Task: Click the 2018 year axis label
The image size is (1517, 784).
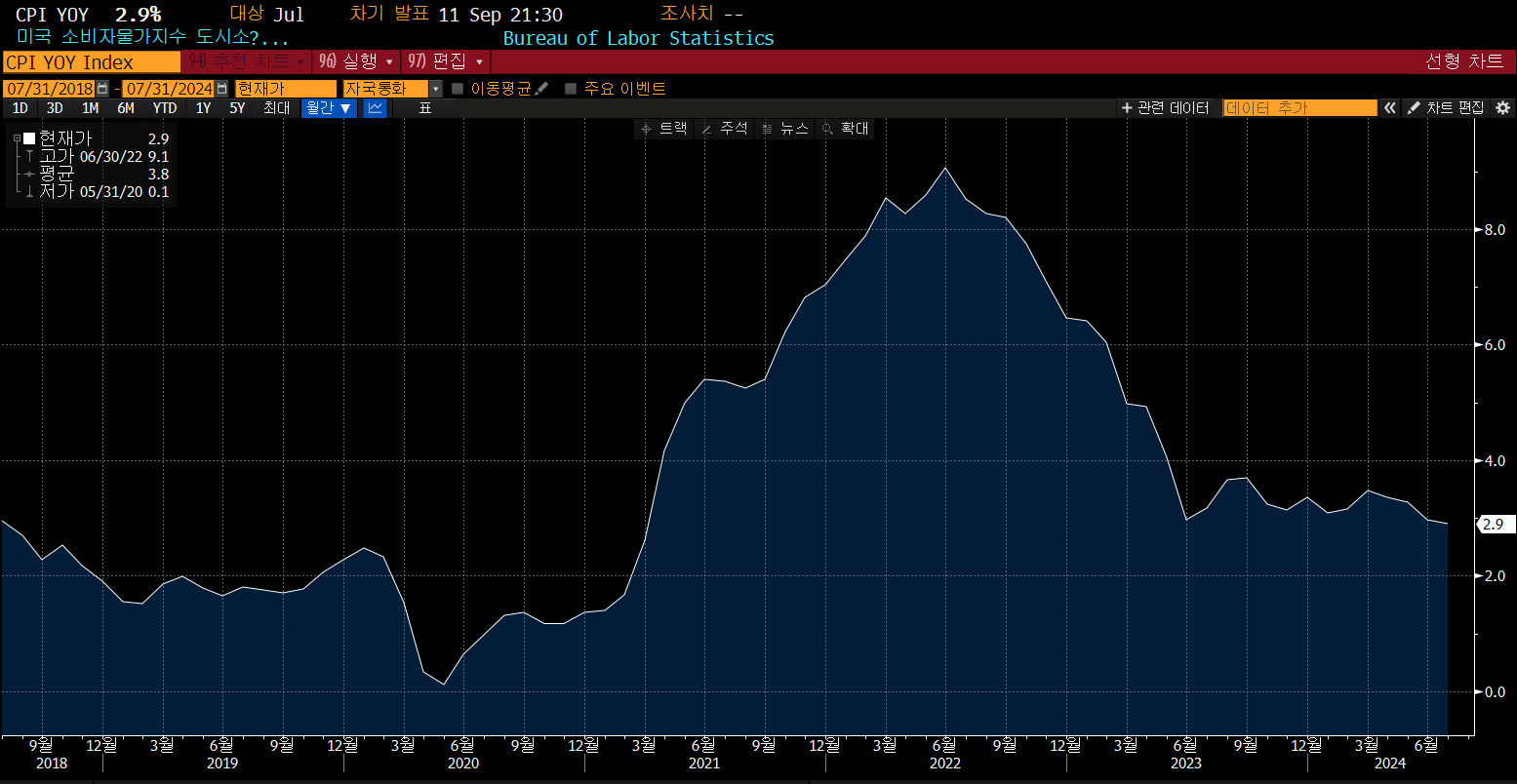Action: click(52, 764)
